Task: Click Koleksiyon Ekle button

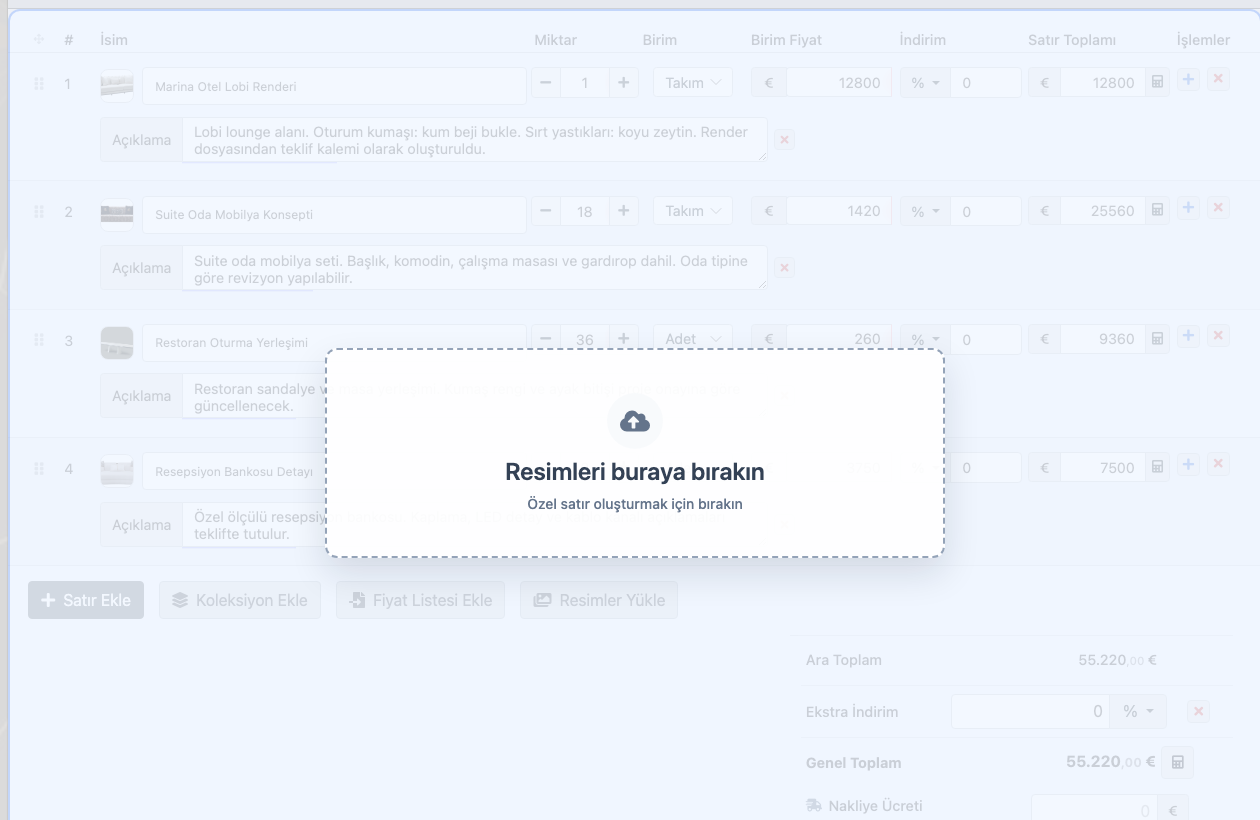Action: pos(240,600)
